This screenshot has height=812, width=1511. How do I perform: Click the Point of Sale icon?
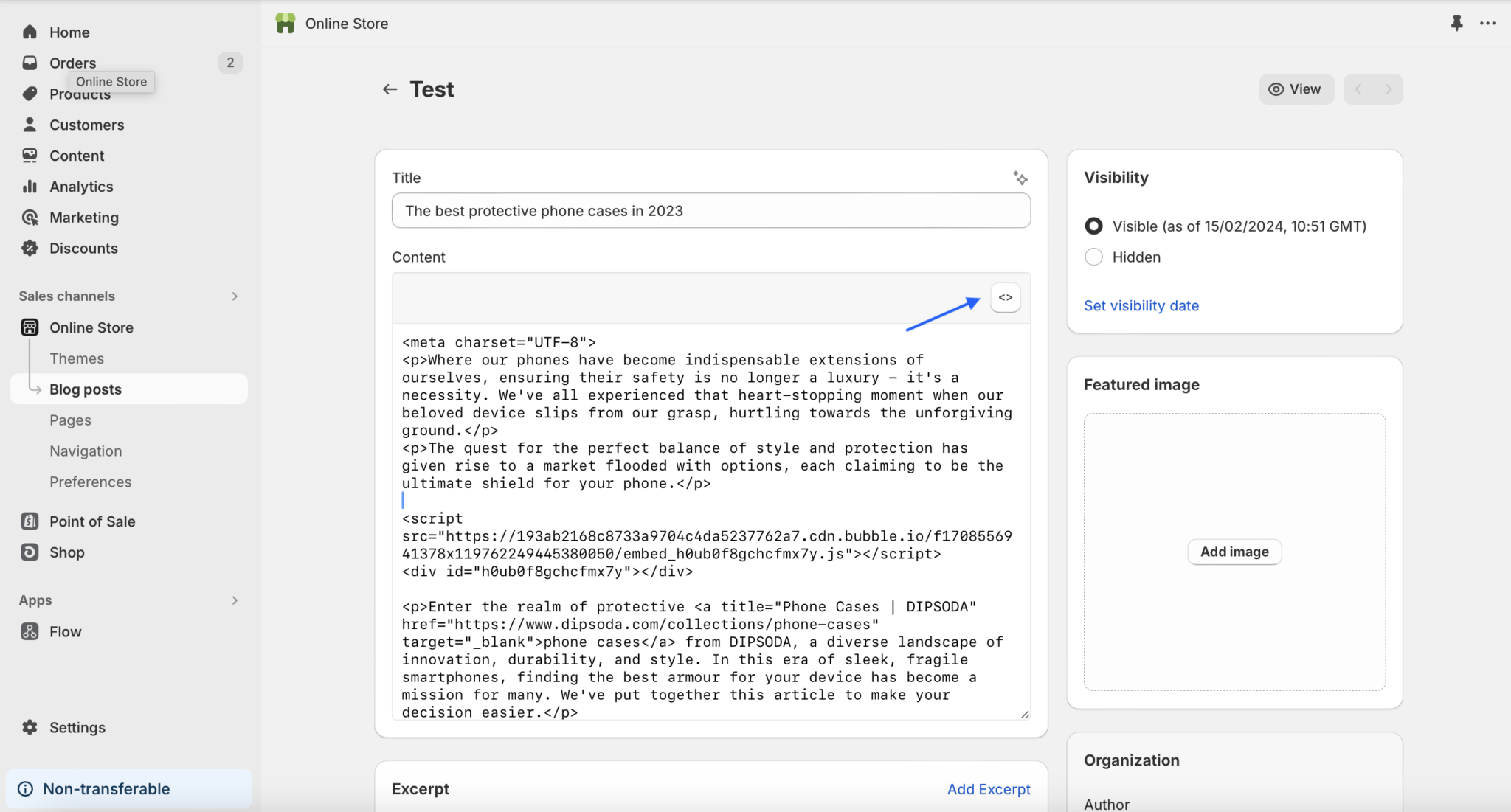click(30, 521)
